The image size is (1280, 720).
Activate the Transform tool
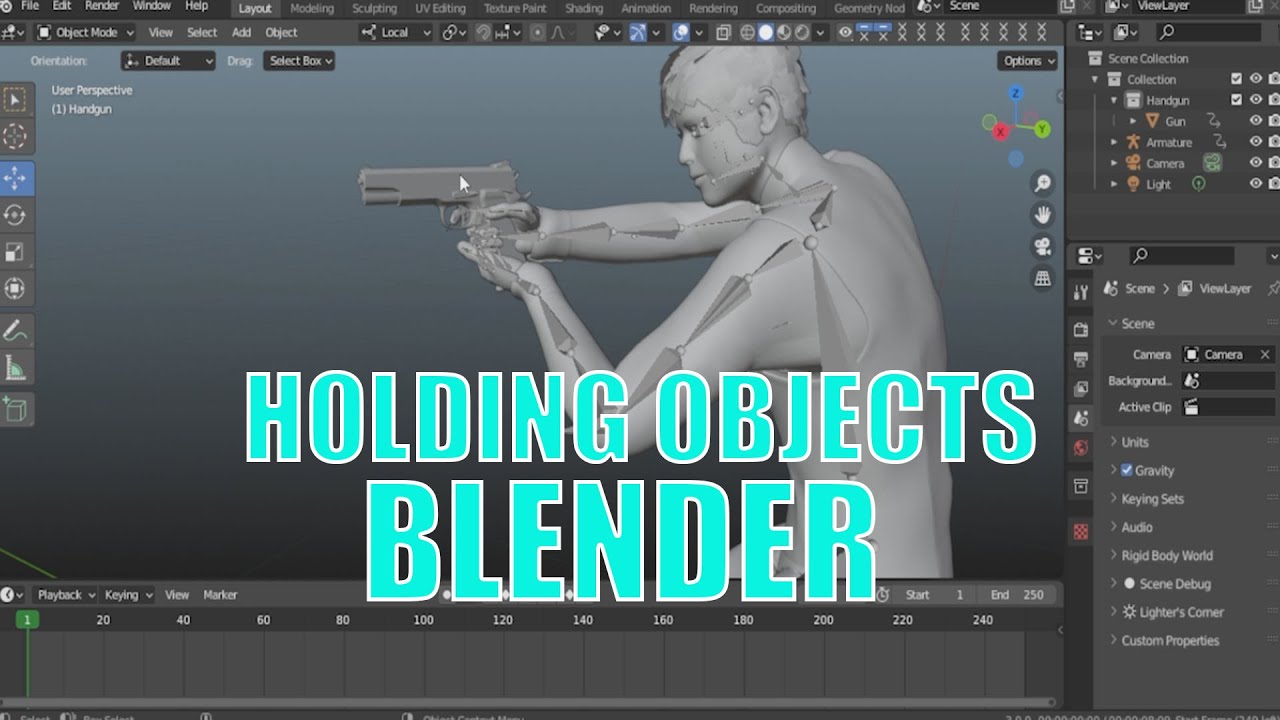15,289
